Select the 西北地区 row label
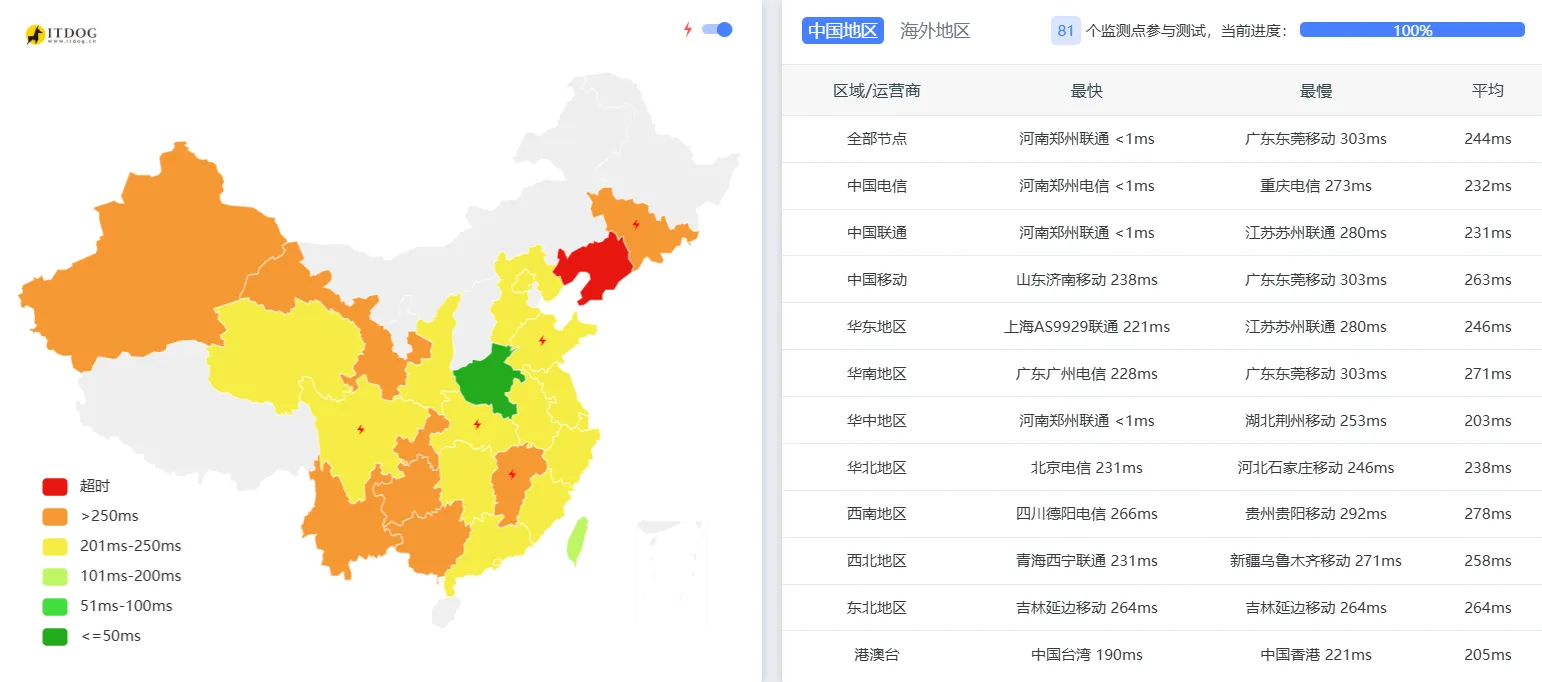1542x682 pixels. pyautogui.click(x=877, y=561)
